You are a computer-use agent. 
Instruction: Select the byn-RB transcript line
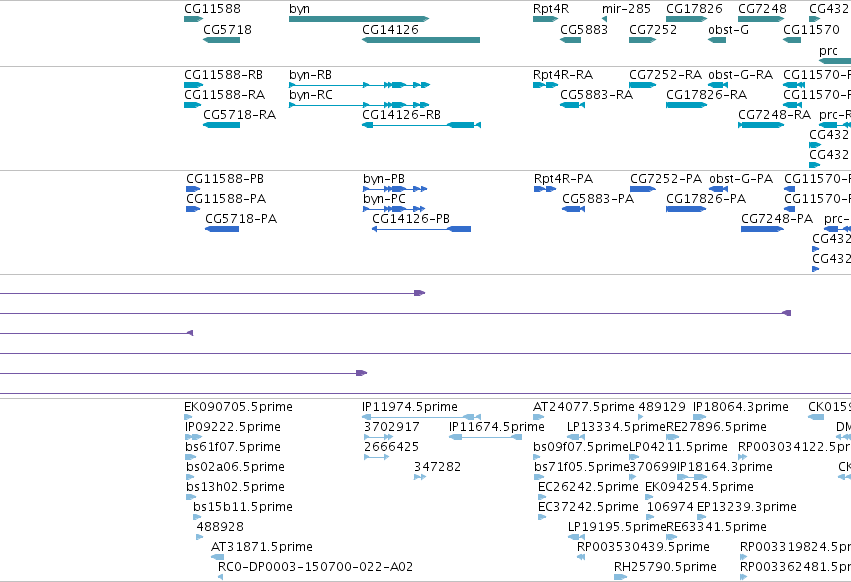(x=359, y=85)
